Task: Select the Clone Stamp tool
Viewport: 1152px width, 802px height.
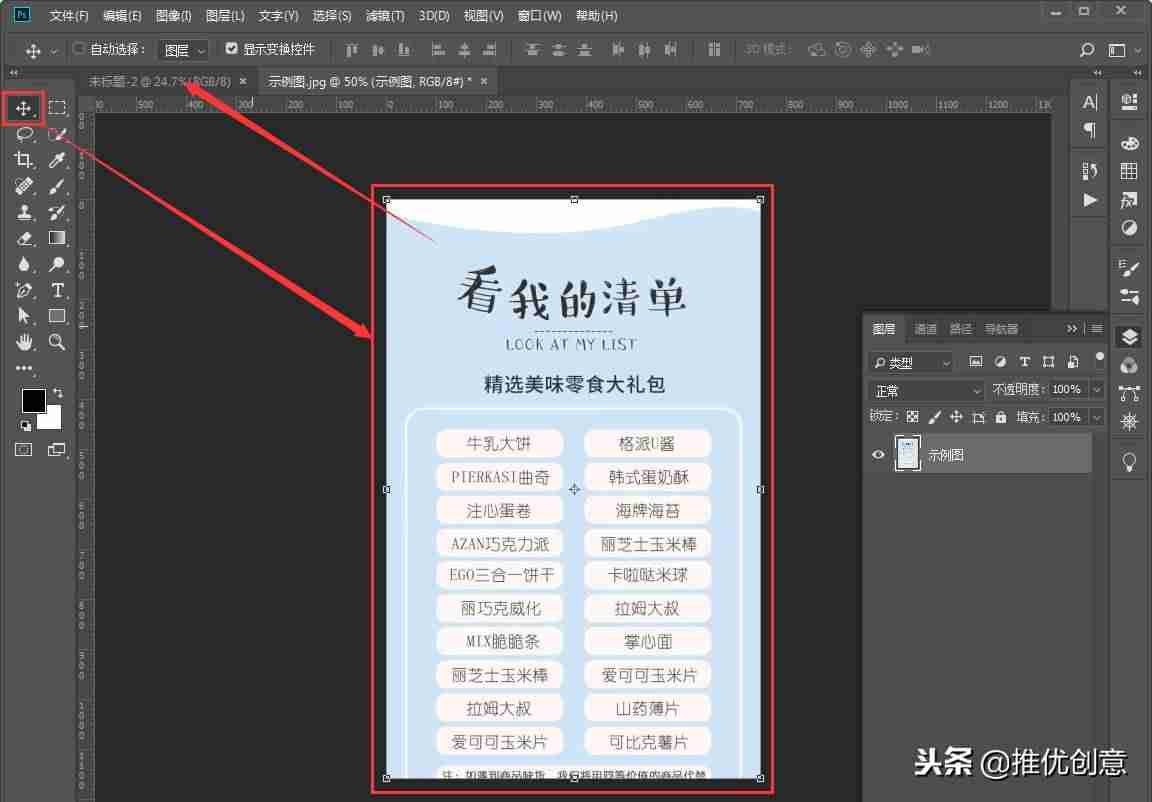Action: [x=24, y=212]
